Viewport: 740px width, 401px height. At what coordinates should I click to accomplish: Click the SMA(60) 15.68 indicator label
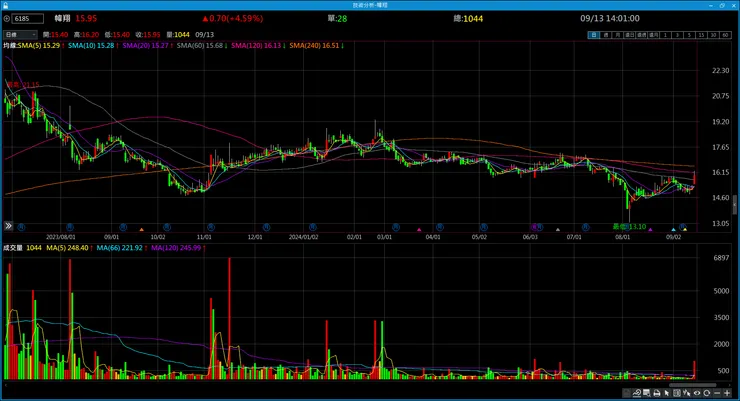[x=200, y=46]
